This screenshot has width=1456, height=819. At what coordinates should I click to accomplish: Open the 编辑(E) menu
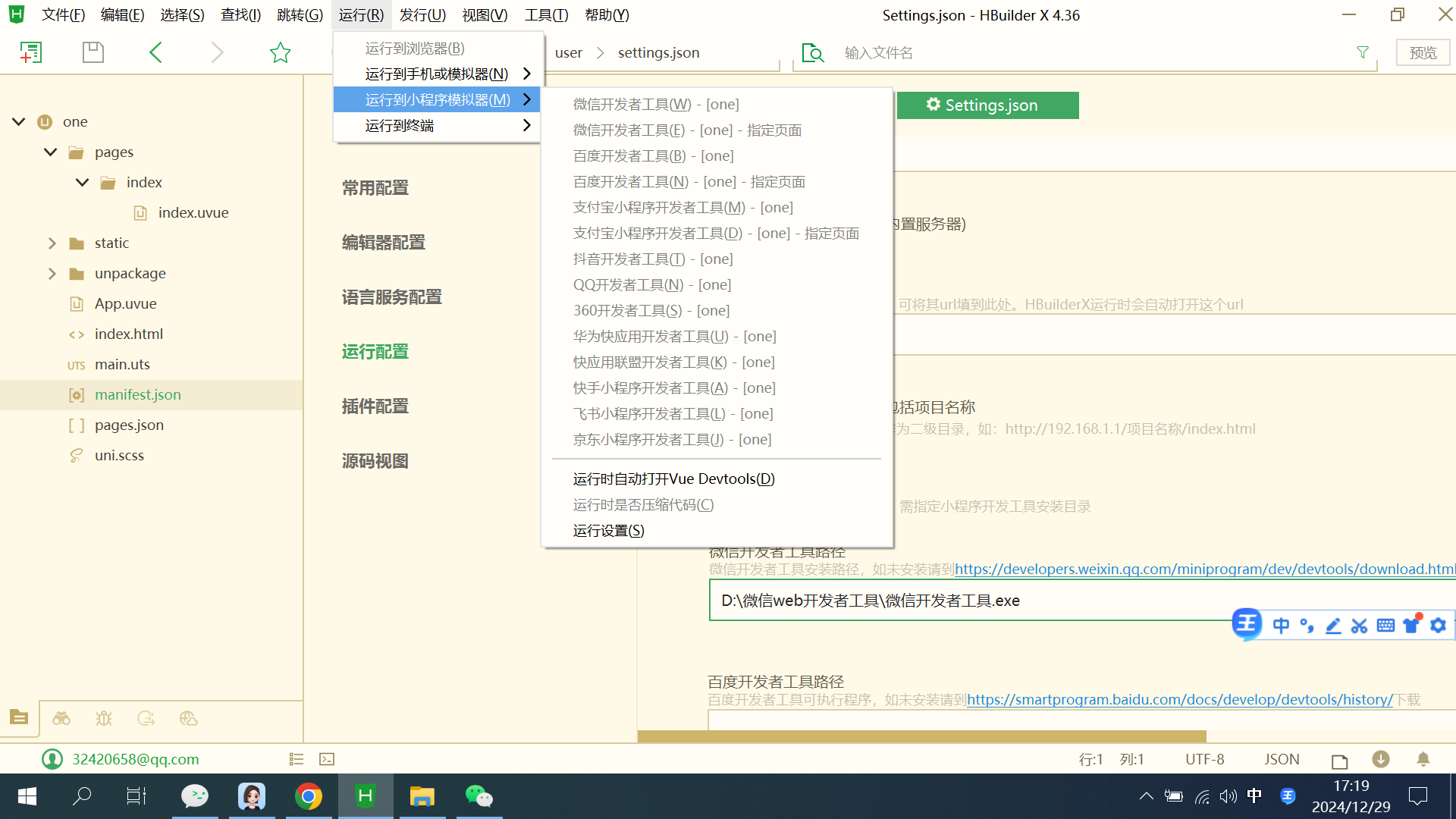(x=122, y=15)
